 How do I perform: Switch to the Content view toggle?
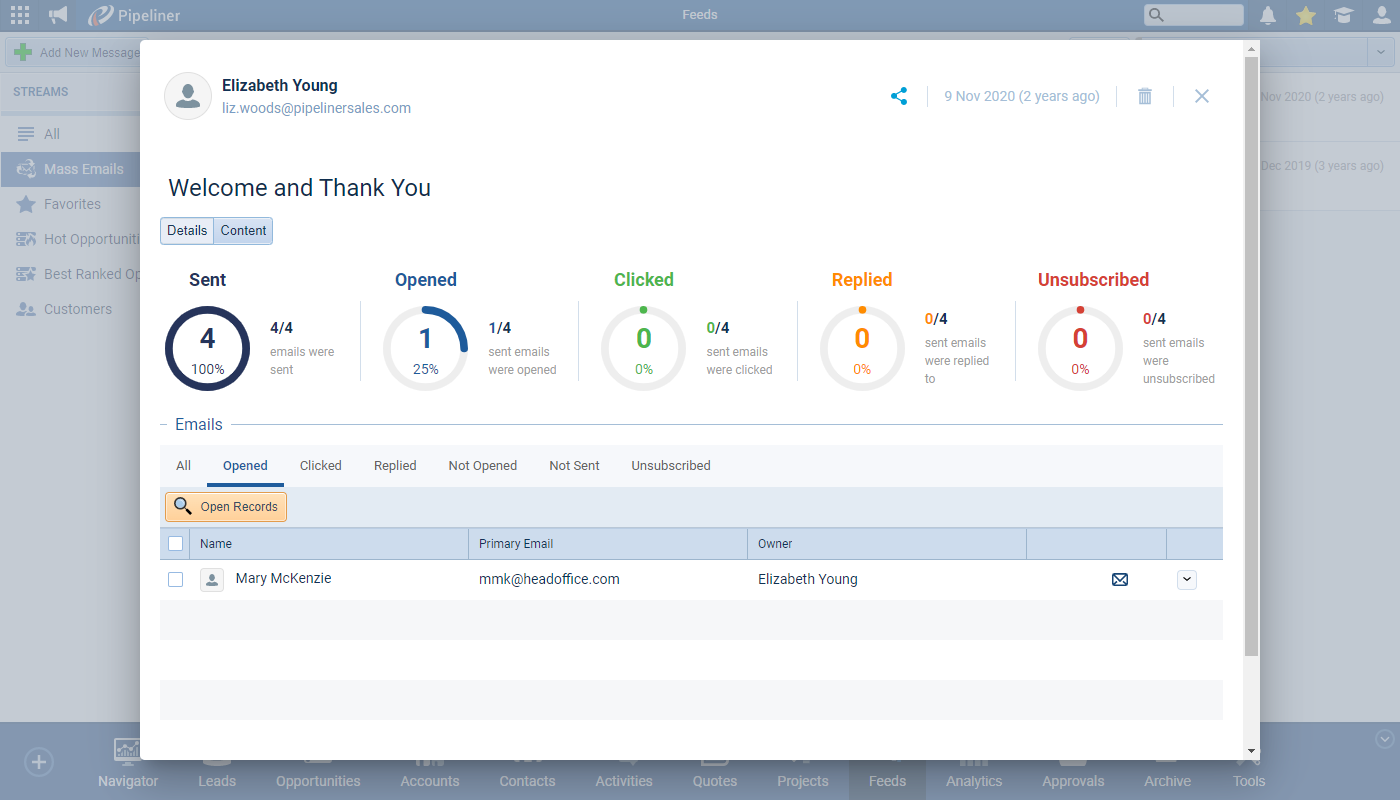point(243,230)
